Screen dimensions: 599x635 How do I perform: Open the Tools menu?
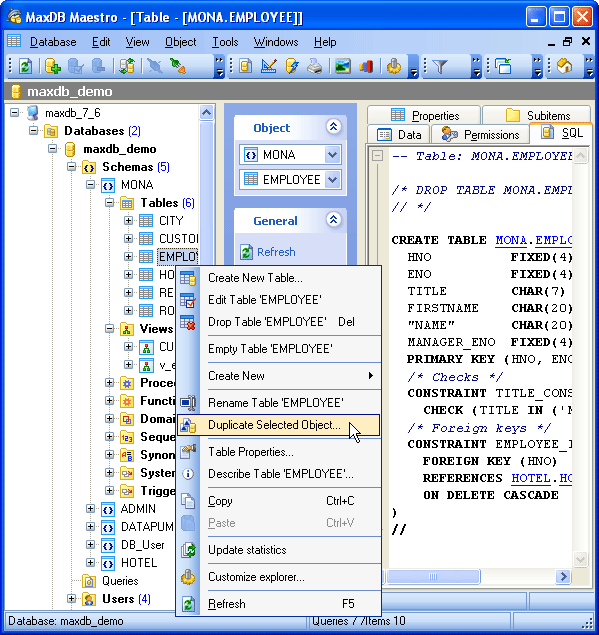[225, 42]
